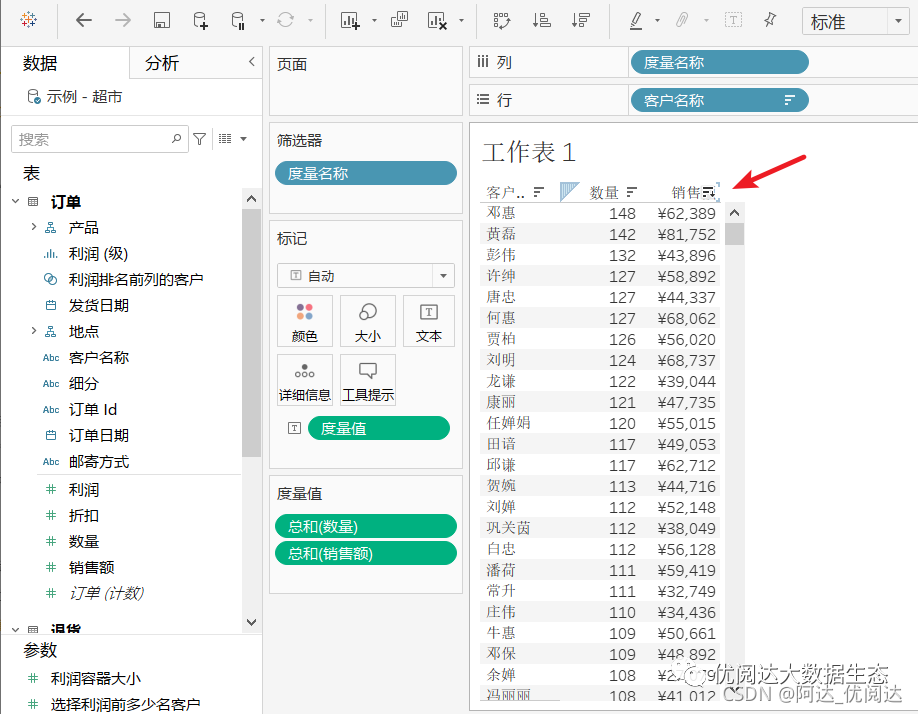The image size is (918, 714).
Task: Click the magnifier search icon
Action: pyautogui.click(x=176, y=139)
